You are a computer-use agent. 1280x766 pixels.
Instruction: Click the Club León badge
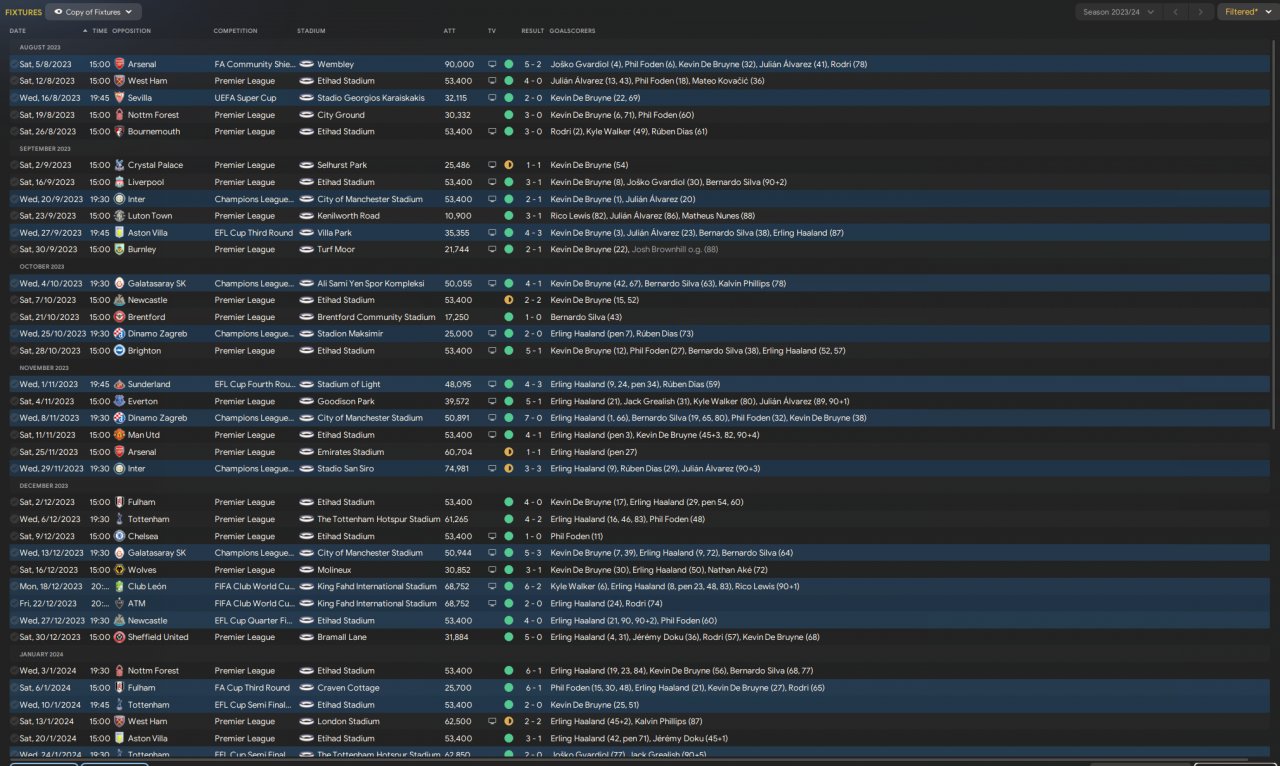[x=119, y=587]
